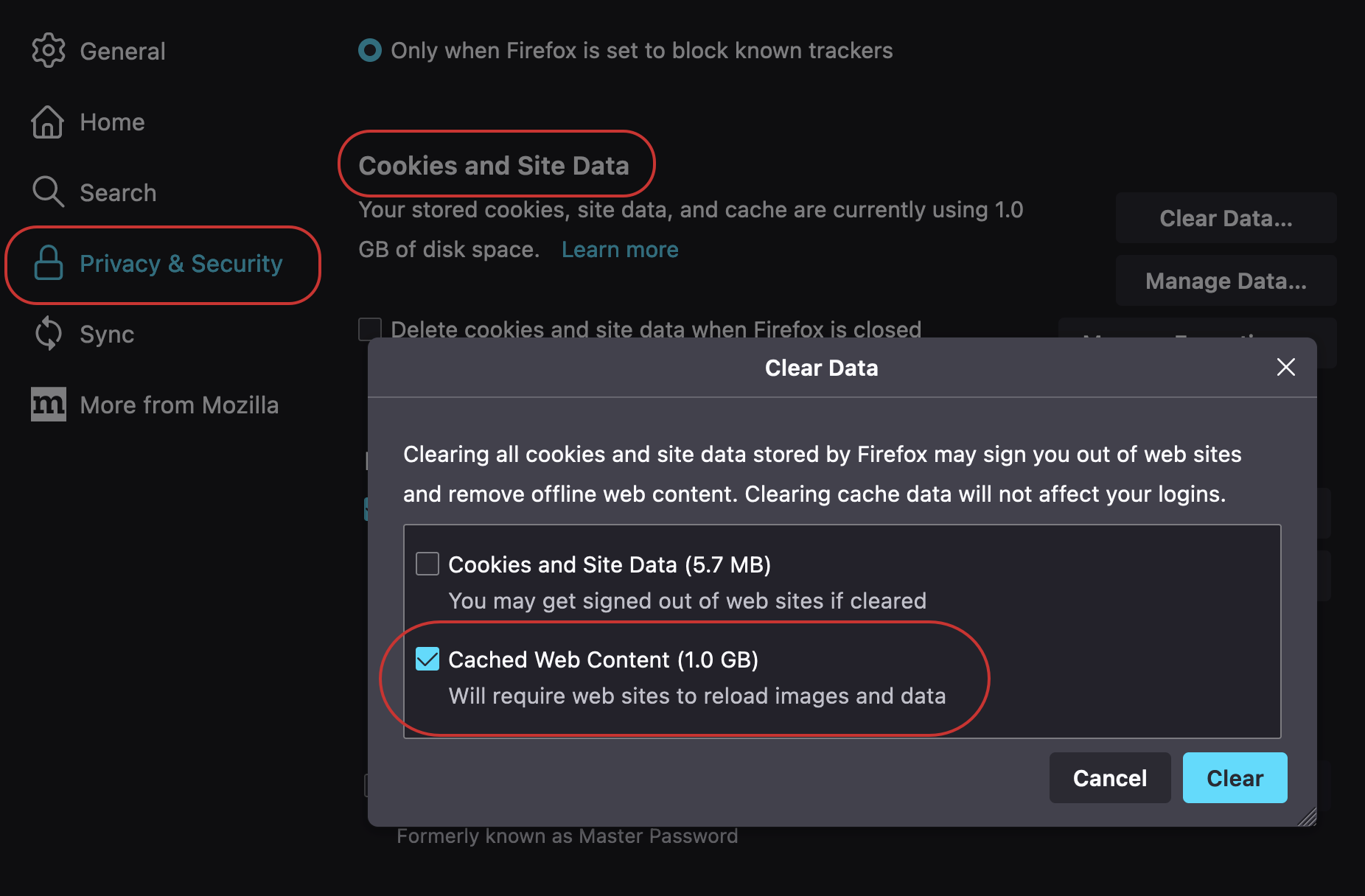Click the Home house icon
1365x896 pixels.
(x=48, y=122)
